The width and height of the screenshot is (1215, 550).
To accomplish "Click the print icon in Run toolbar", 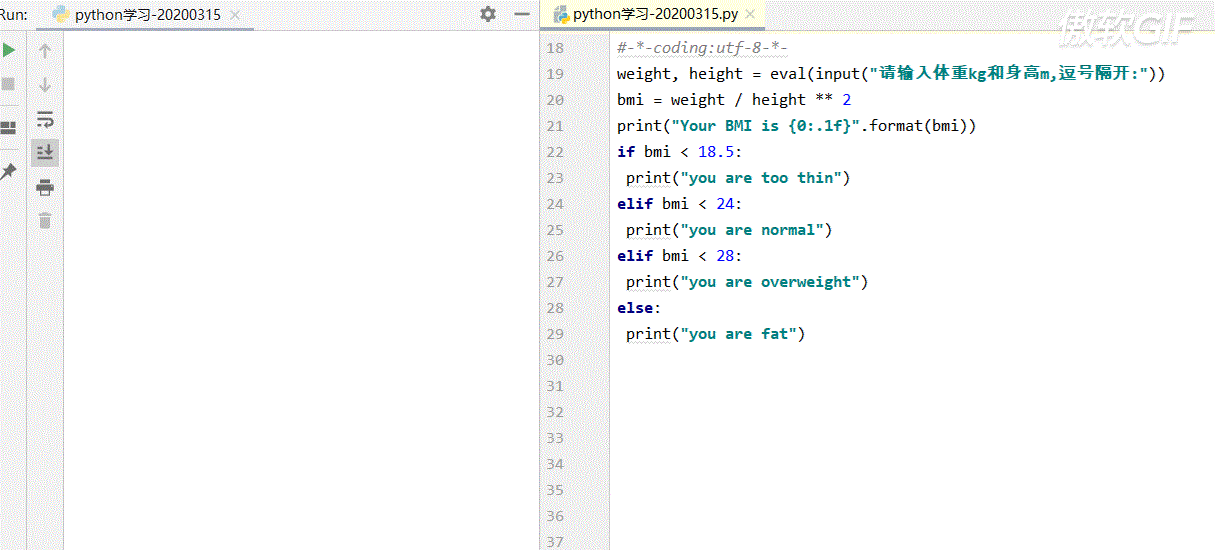I will coord(45,187).
